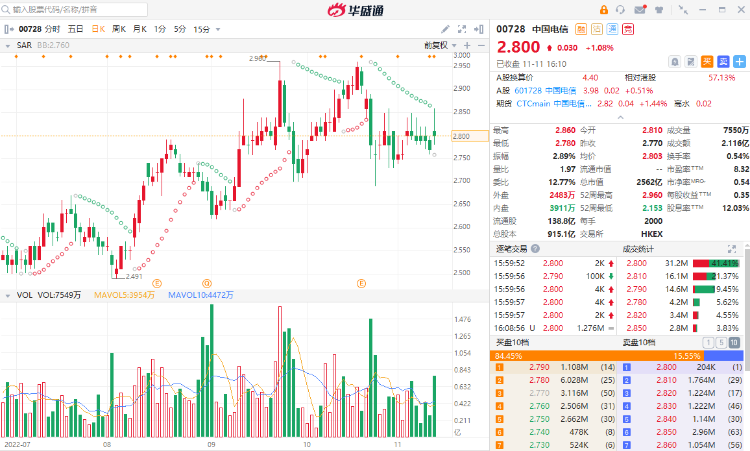Open the messages envelope icon
Screen dimensions: 750x451
click(x=642, y=11)
